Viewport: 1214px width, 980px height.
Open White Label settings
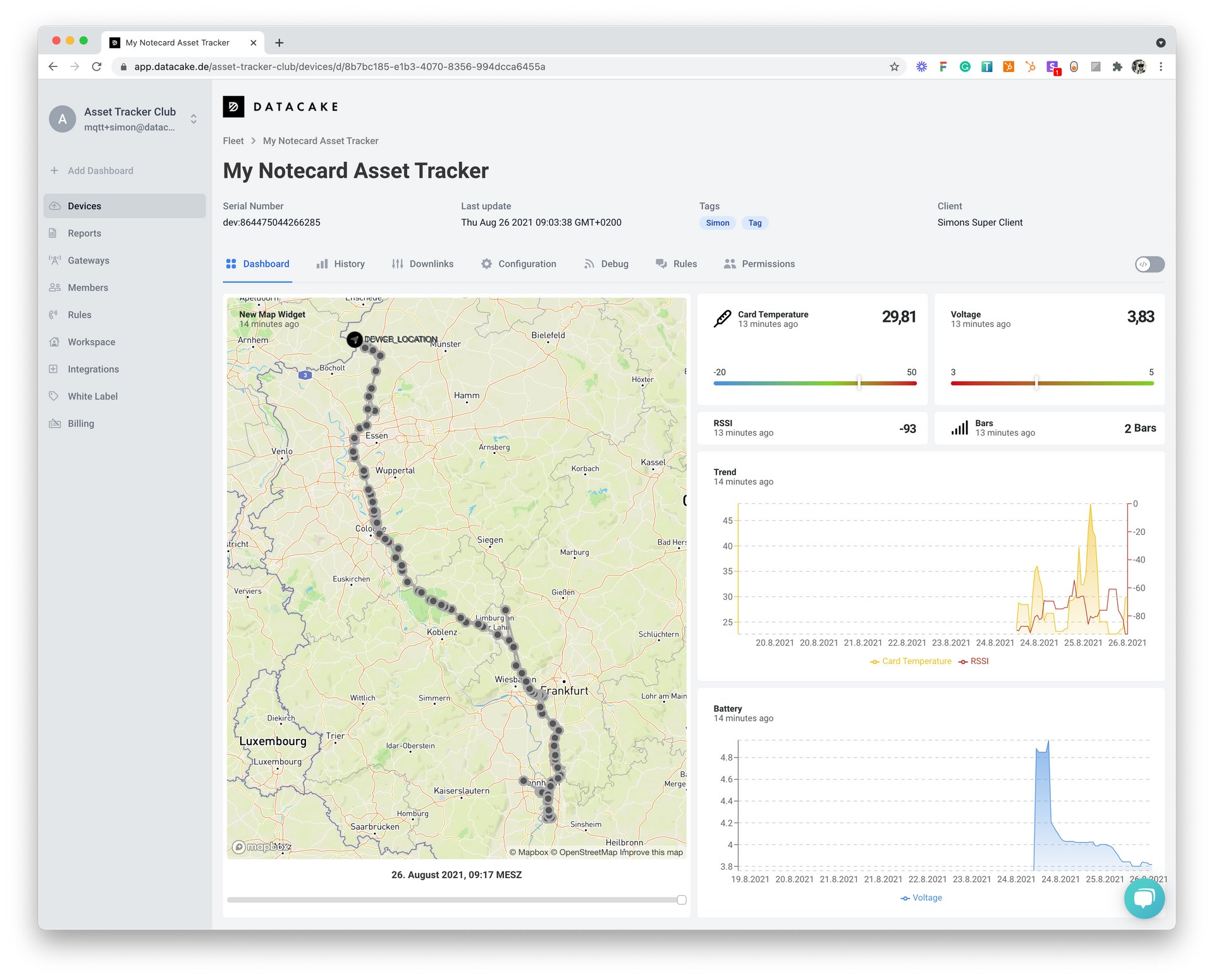click(125, 396)
